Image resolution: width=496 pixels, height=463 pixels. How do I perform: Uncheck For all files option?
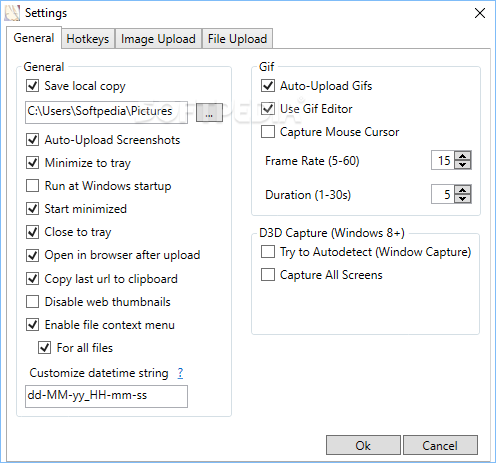pyautogui.click(x=45, y=348)
